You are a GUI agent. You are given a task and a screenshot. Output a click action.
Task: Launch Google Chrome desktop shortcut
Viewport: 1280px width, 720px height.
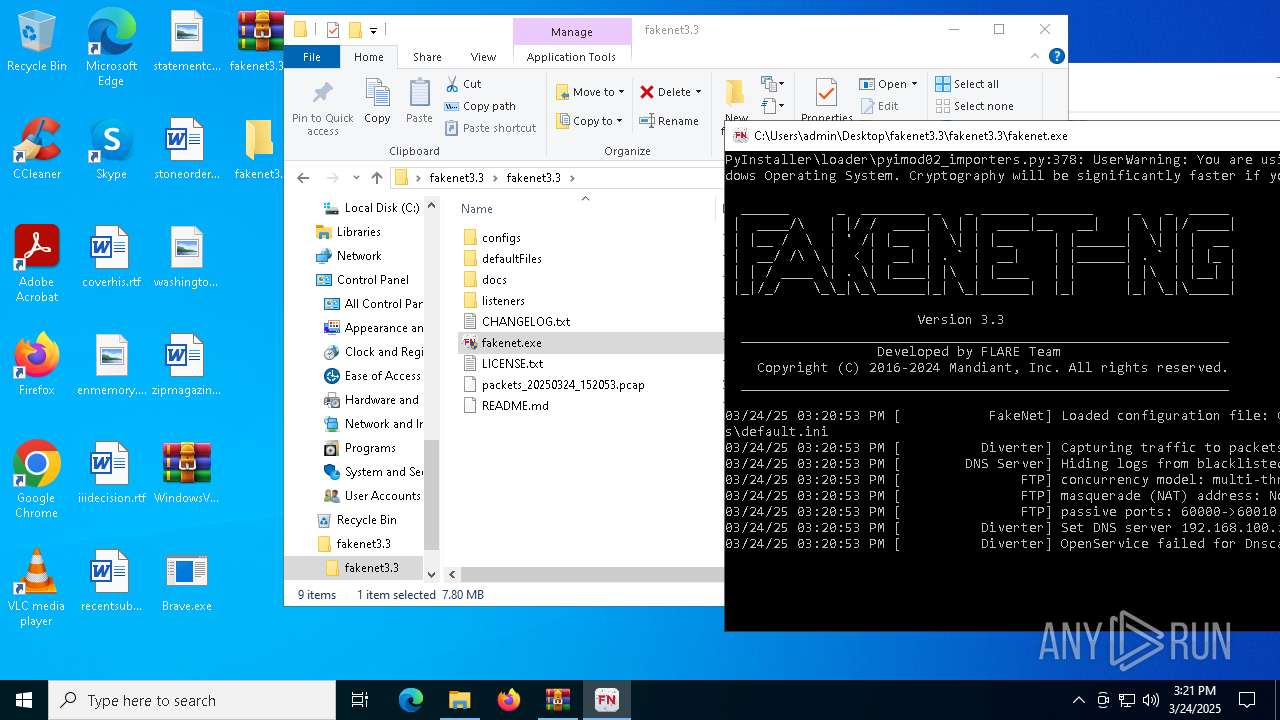point(37,481)
